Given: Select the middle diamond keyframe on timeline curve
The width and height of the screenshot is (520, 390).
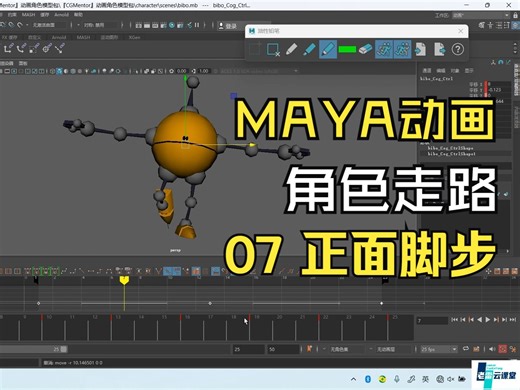Looking at the screenshot, I should pos(210,303).
